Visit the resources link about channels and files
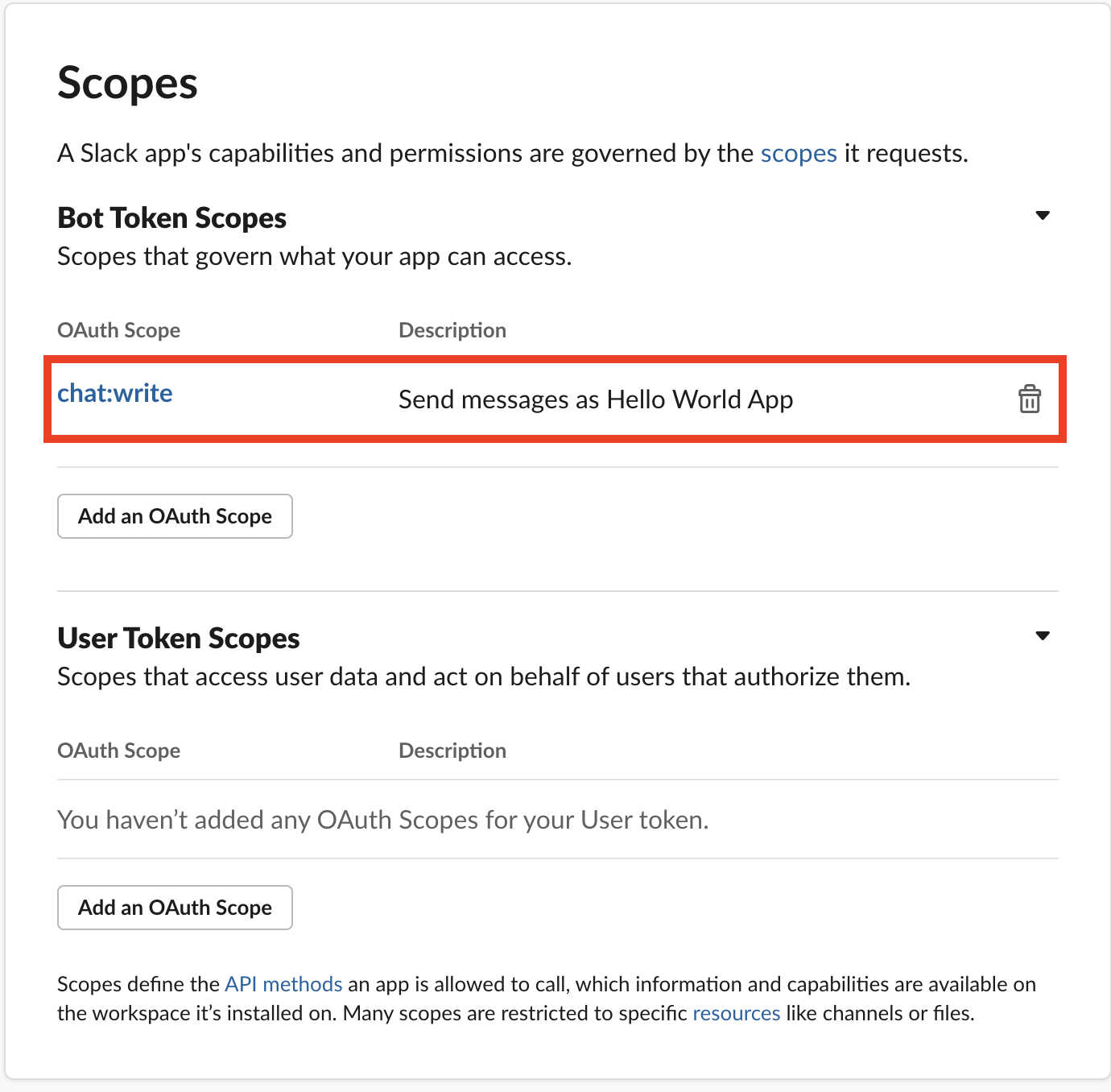Image resolution: width=1111 pixels, height=1092 pixels. 735,1012
